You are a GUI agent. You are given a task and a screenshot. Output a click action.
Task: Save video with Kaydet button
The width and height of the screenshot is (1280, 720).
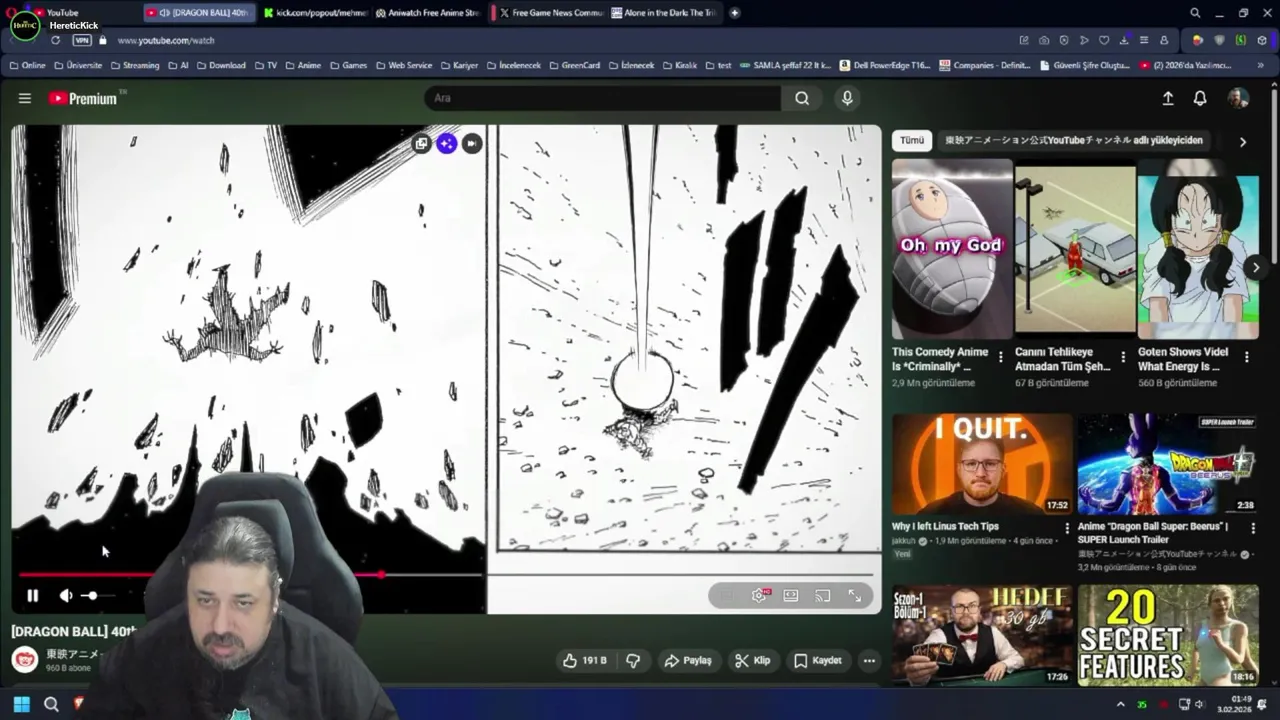point(817,661)
